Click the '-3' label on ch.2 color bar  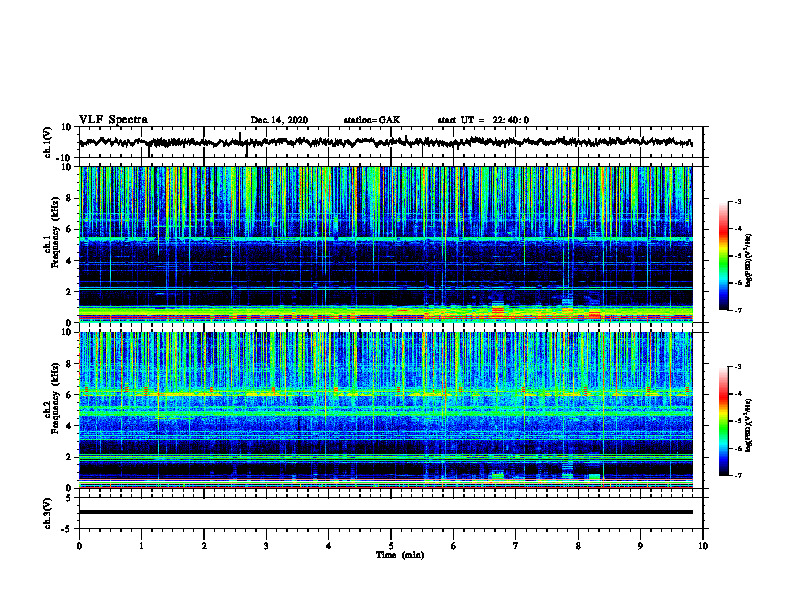[x=737, y=367]
